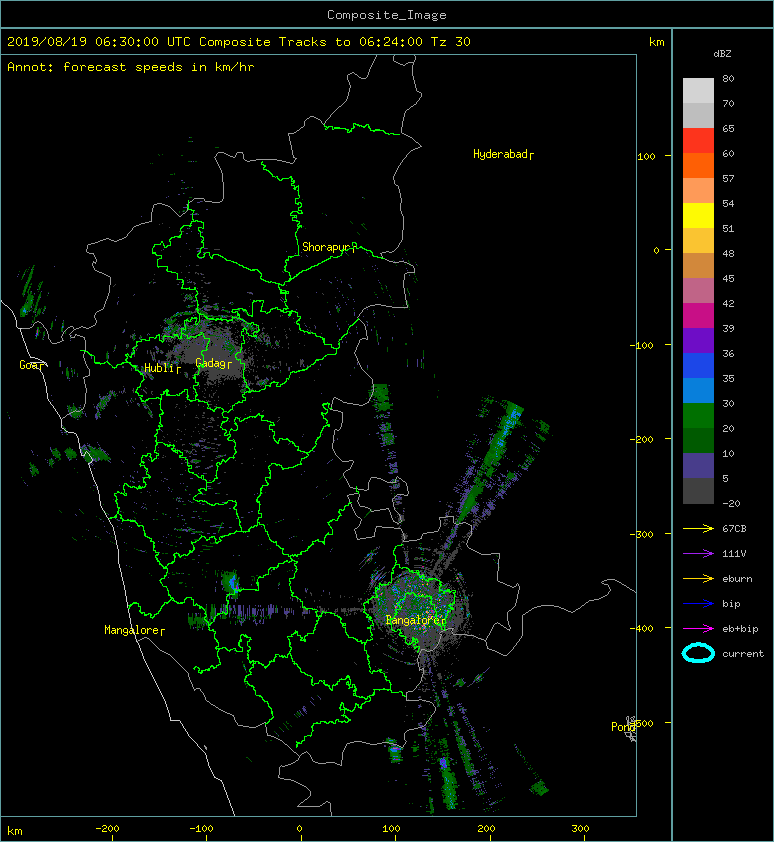774x842 pixels.
Task: Click the -200 tick on the vertical axis
Action: (x=642, y=439)
